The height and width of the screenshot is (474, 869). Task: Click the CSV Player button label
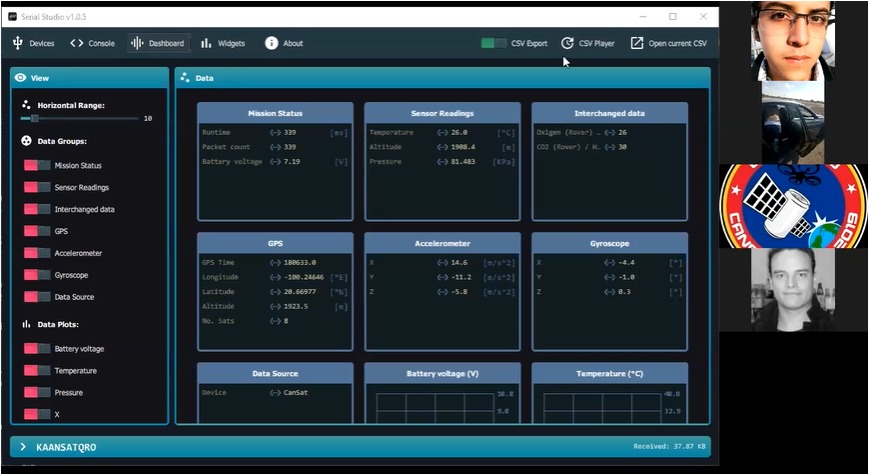click(x=597, y=43)
